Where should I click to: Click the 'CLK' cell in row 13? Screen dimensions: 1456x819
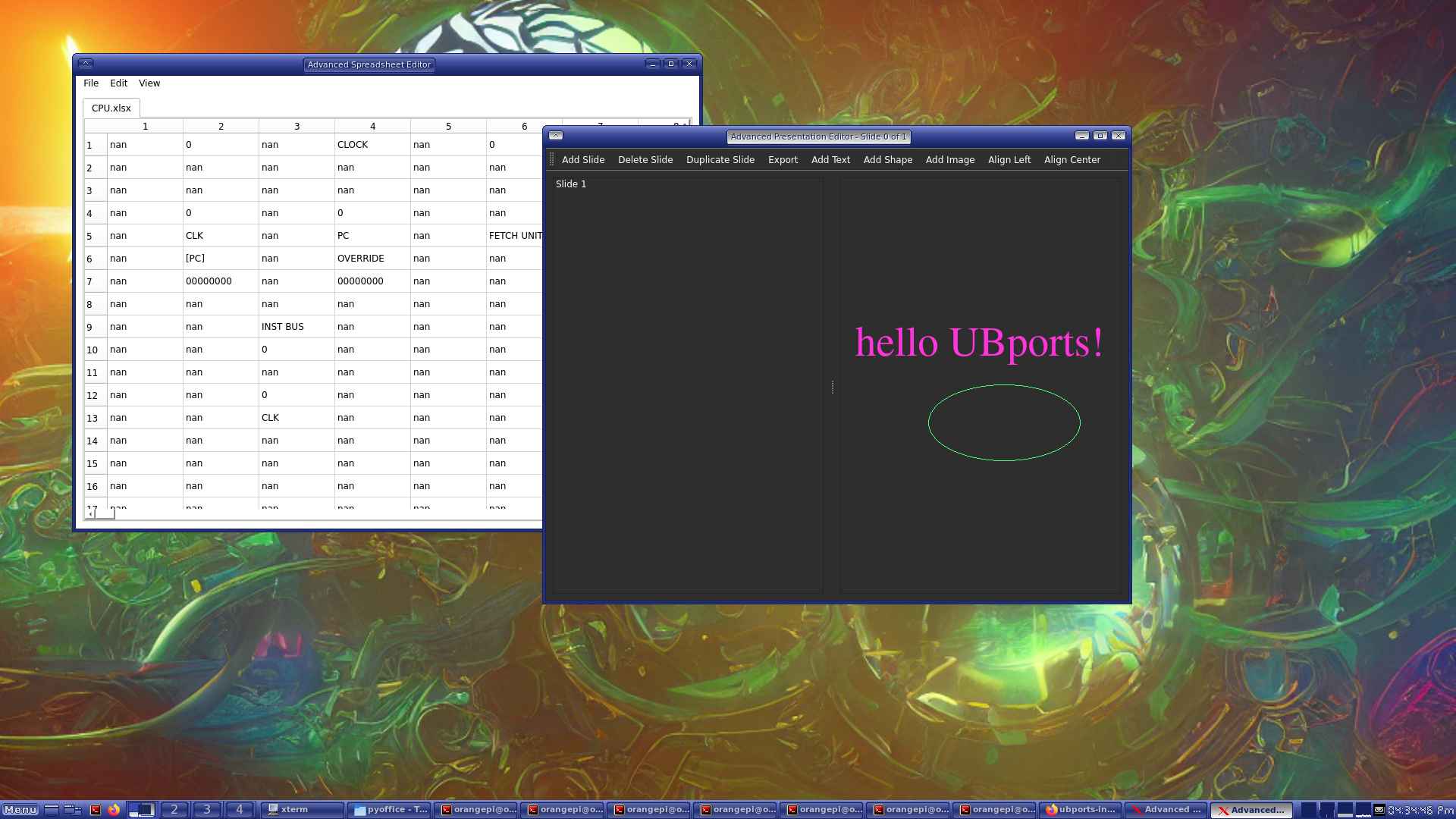point(297,418)
